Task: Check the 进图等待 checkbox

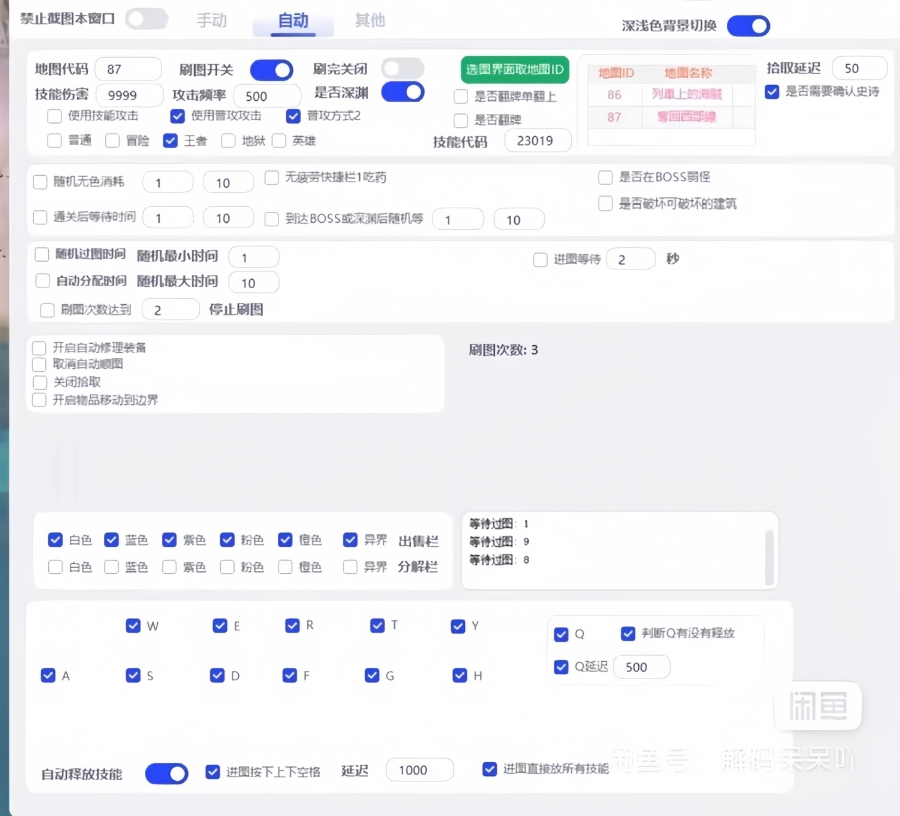Action: point(540,260)
